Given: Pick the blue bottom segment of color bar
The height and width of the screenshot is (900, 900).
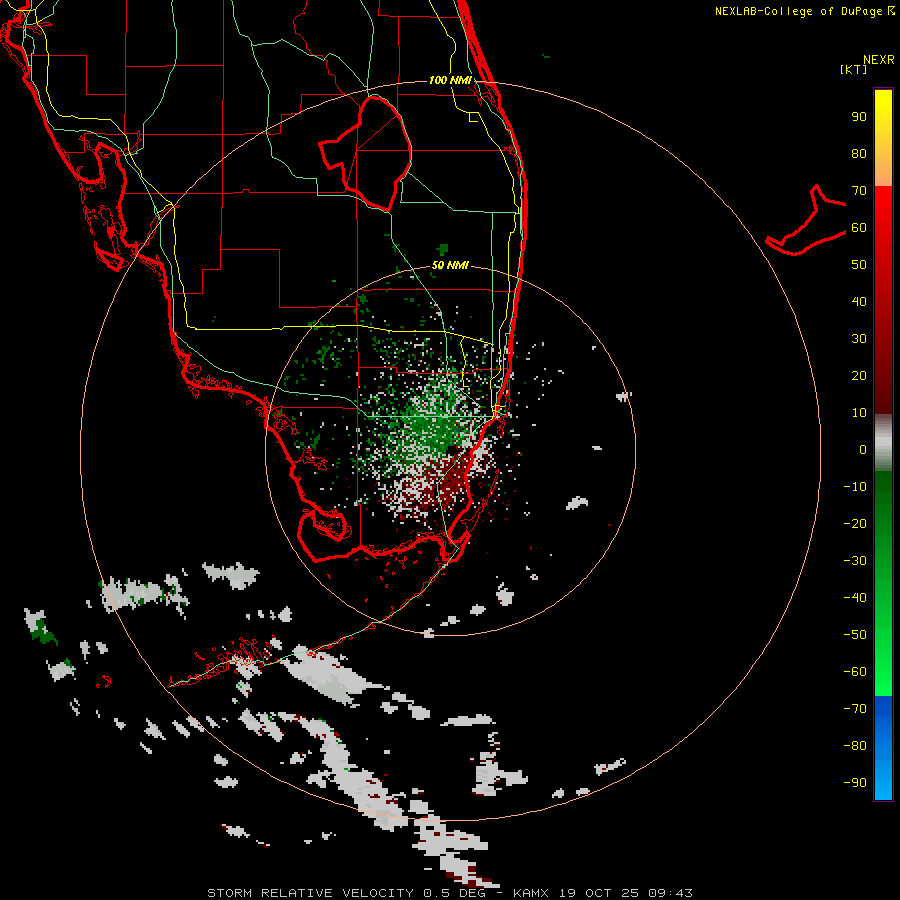Looking at the screenshot, I should point(883,748).
